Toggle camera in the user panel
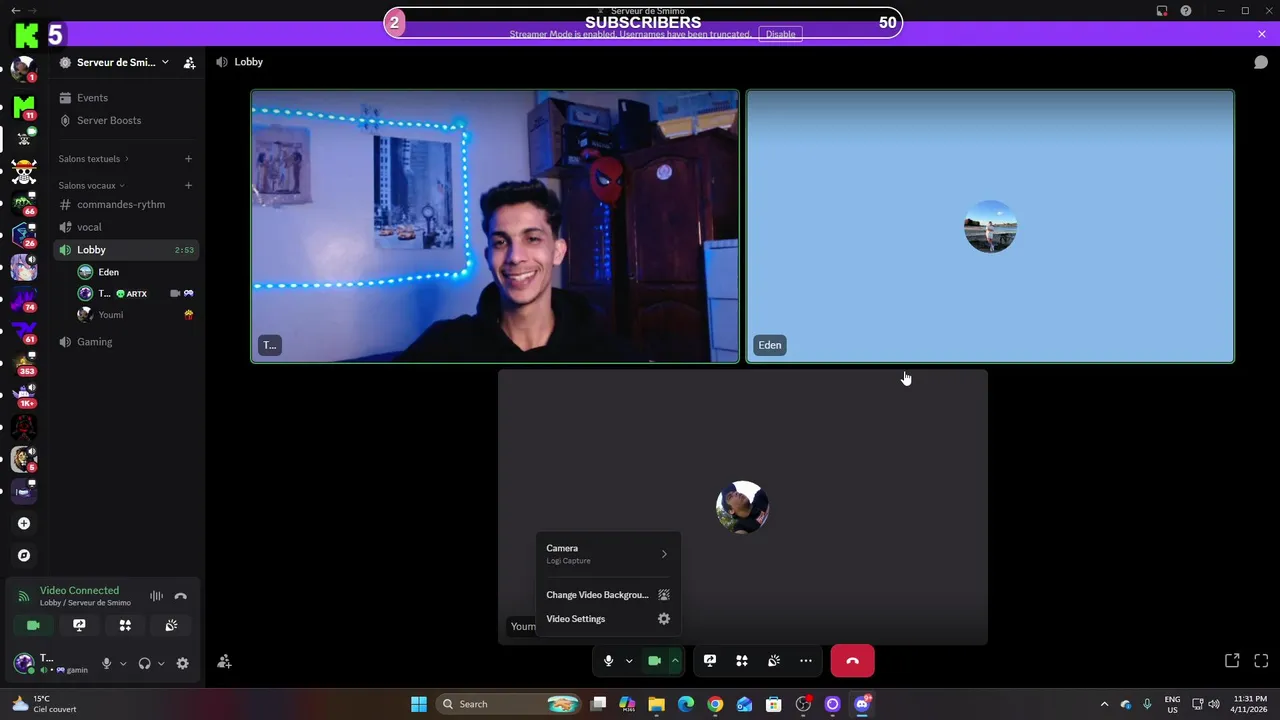Viewport: 1280px width, 720px height. point(33,625)
